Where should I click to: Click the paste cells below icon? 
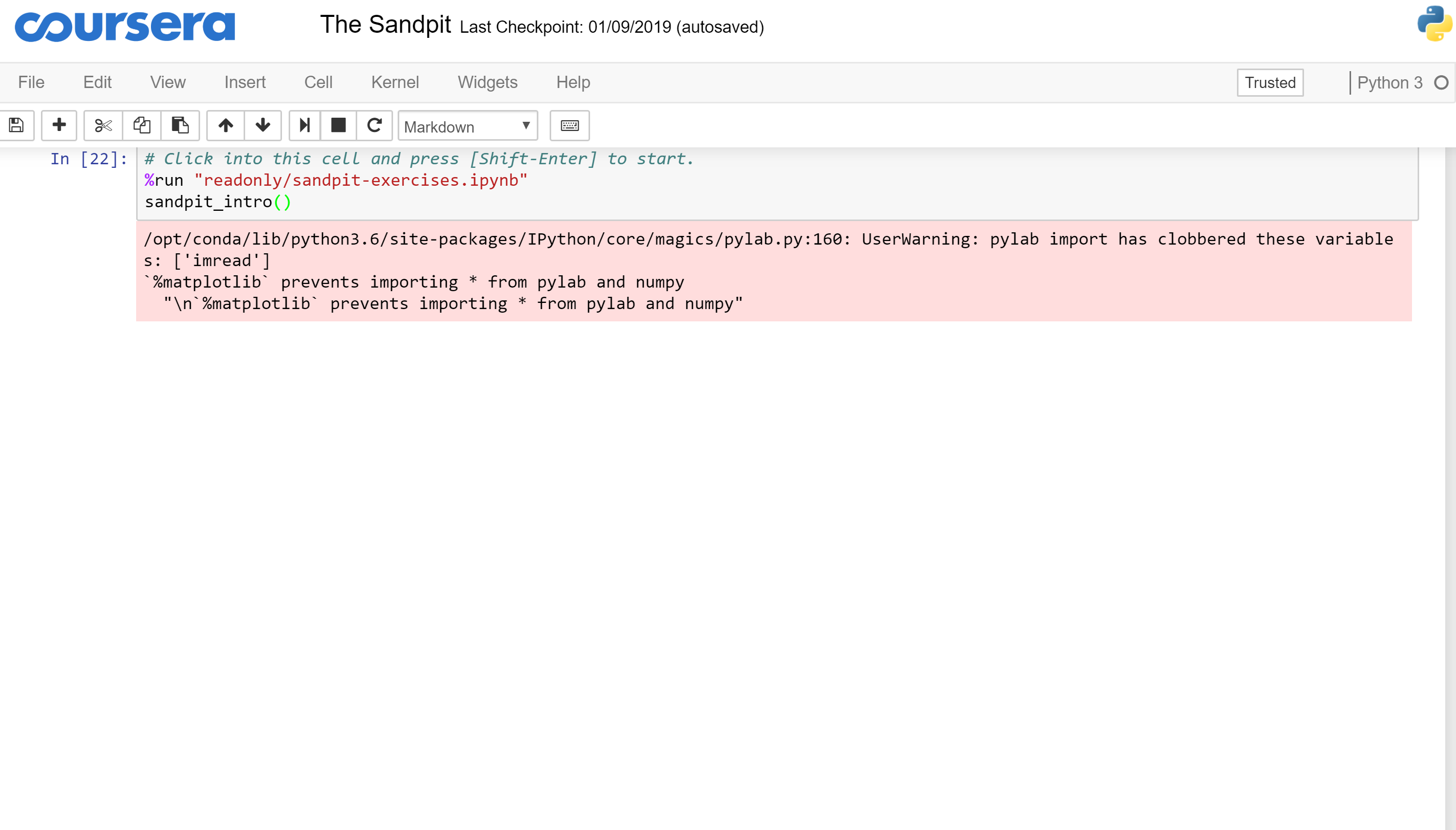click(180, 125)
